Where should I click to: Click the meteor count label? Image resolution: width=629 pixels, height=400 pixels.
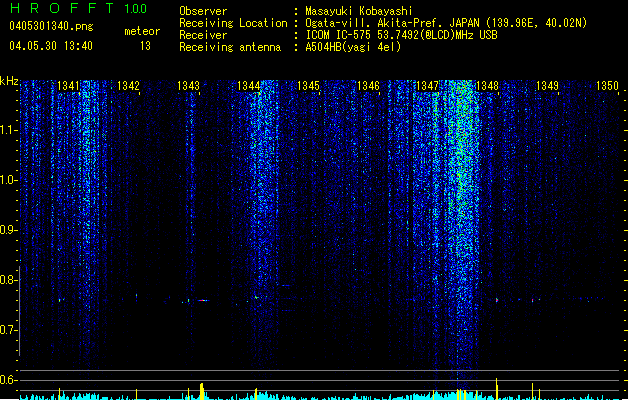point(142,31)
